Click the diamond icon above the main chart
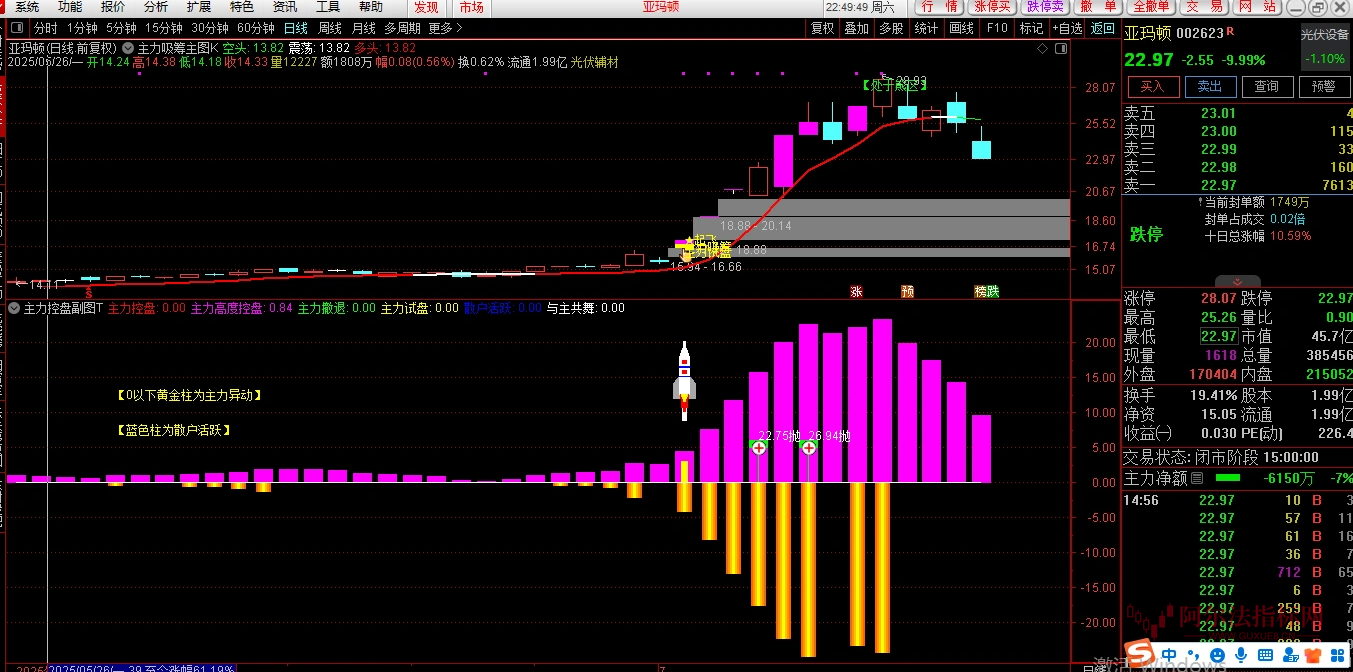The image size is (1353, 672). [1043, 47]
